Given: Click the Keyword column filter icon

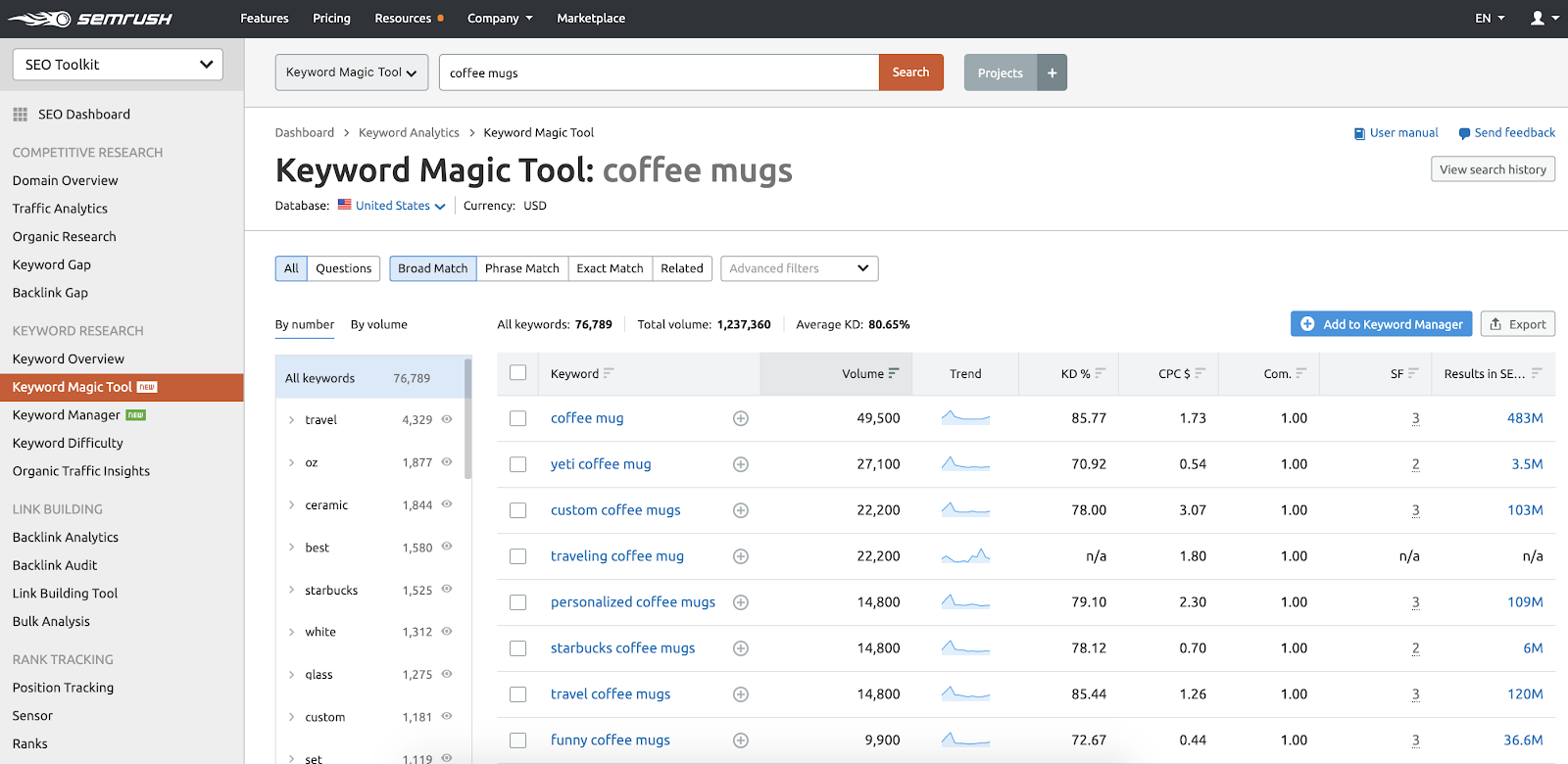Looking at the screenshot, I should click(x=609, y=373).
